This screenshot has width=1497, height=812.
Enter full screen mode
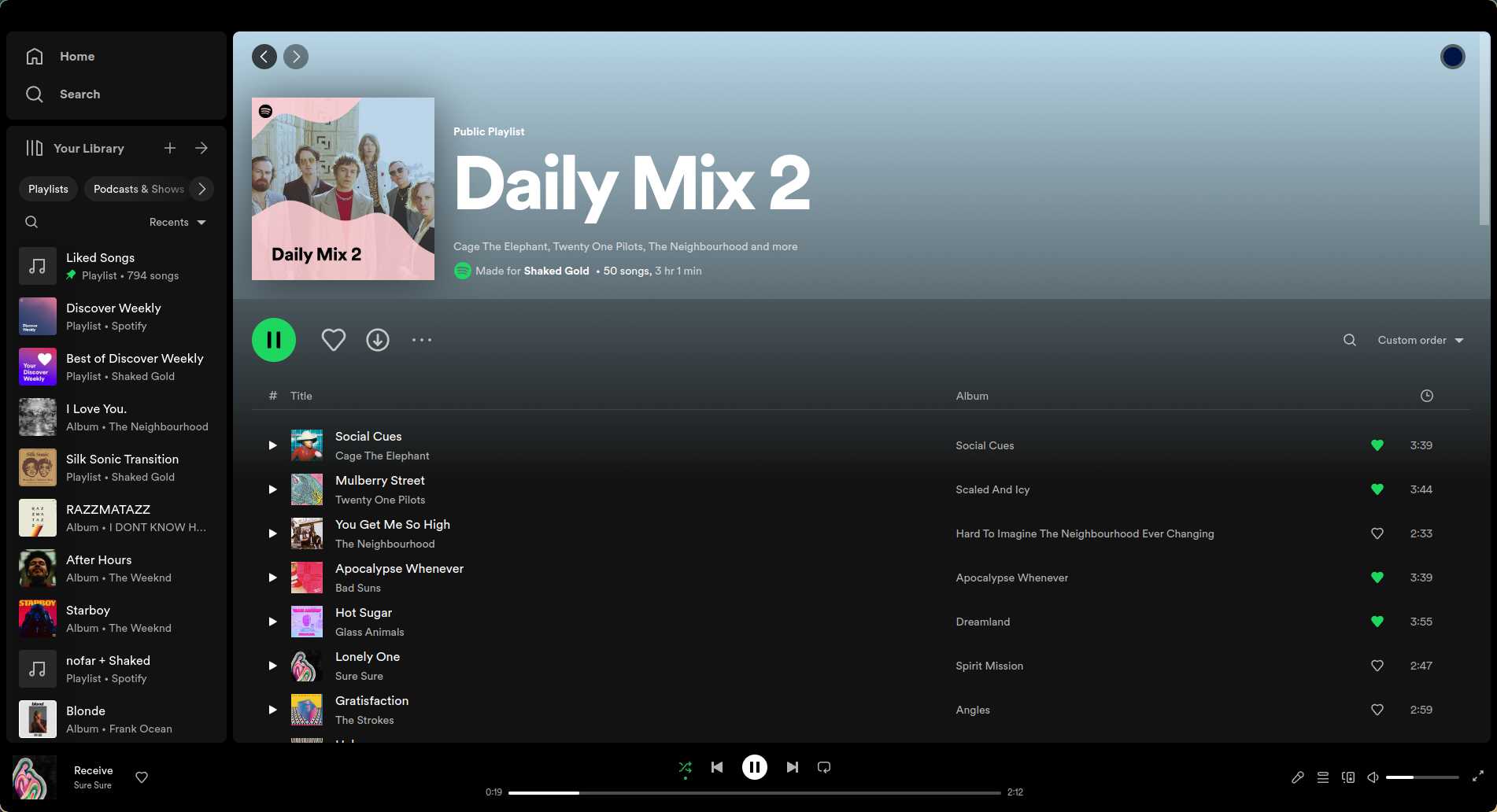(1478, 776)
